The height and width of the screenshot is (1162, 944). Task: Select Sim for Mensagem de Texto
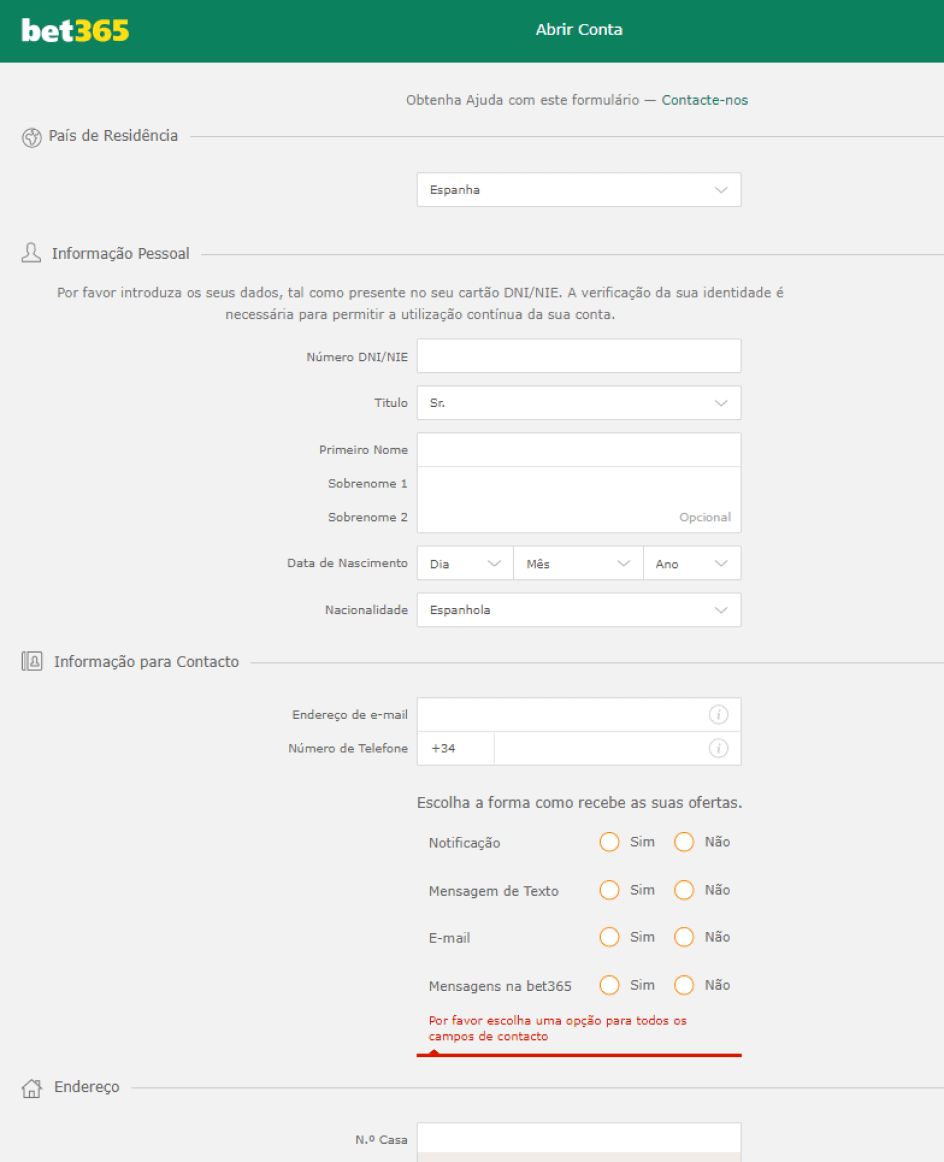click(609, 890)
